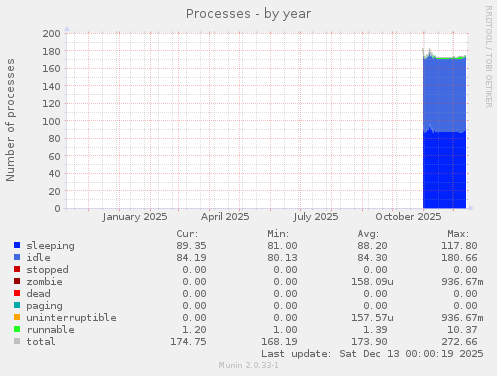This screenshot has width=497, height=376.
Task: Click sleeping current value 89.35
Action: (x=191, y=246)
